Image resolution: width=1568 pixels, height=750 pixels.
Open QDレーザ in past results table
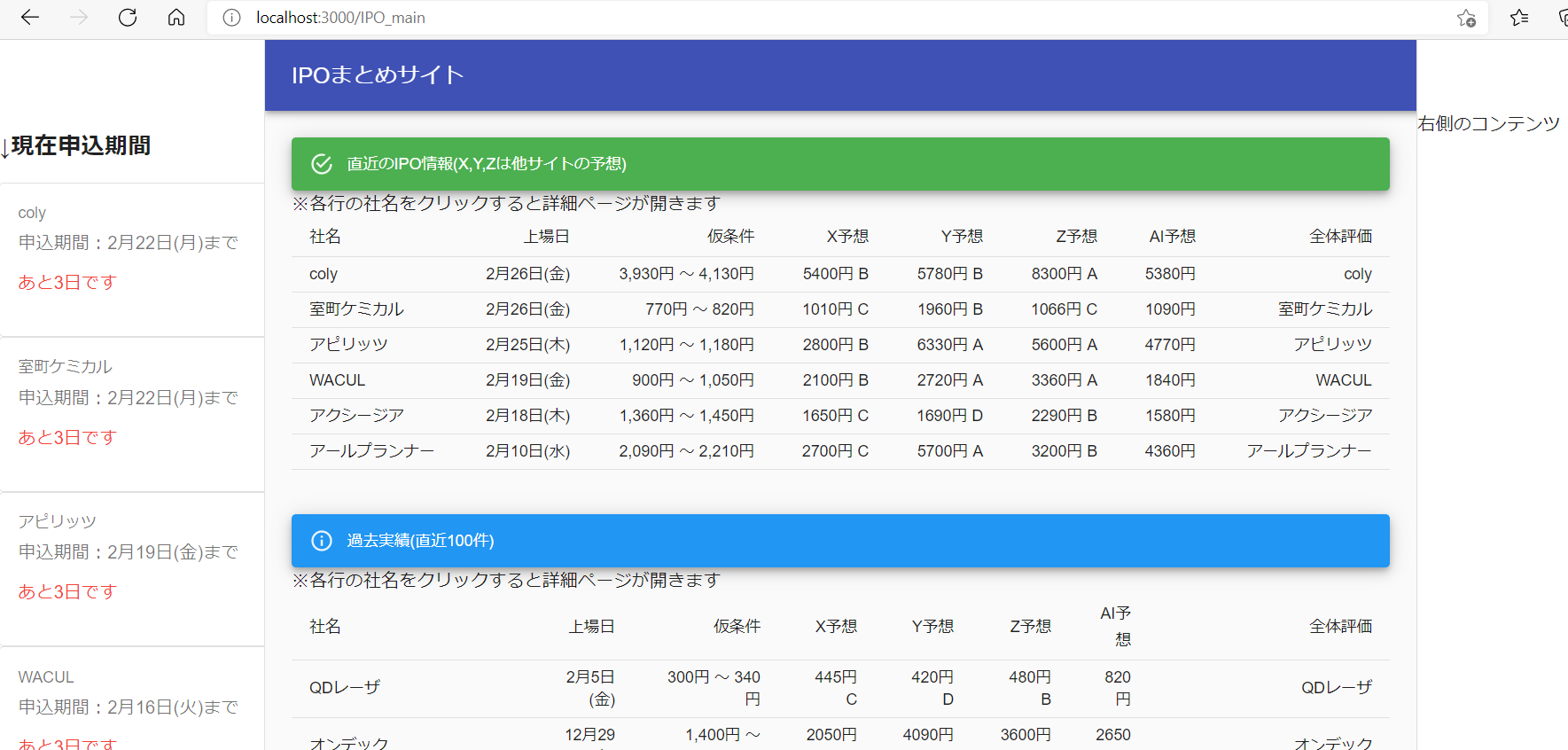[x=345, y=688]
